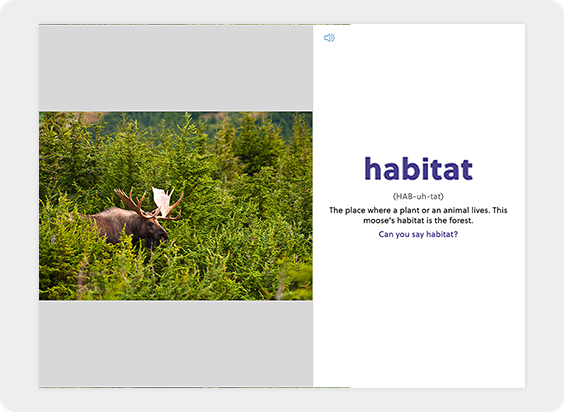Click the gray area below the photo

coord(176,344)
